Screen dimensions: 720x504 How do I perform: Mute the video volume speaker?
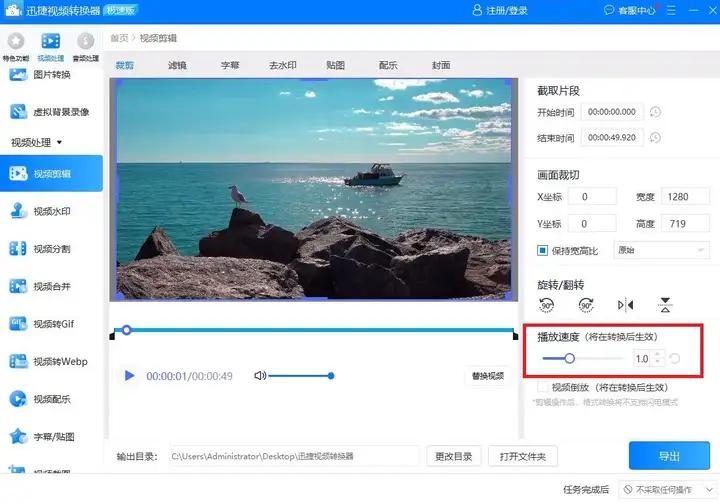(260, 376)
